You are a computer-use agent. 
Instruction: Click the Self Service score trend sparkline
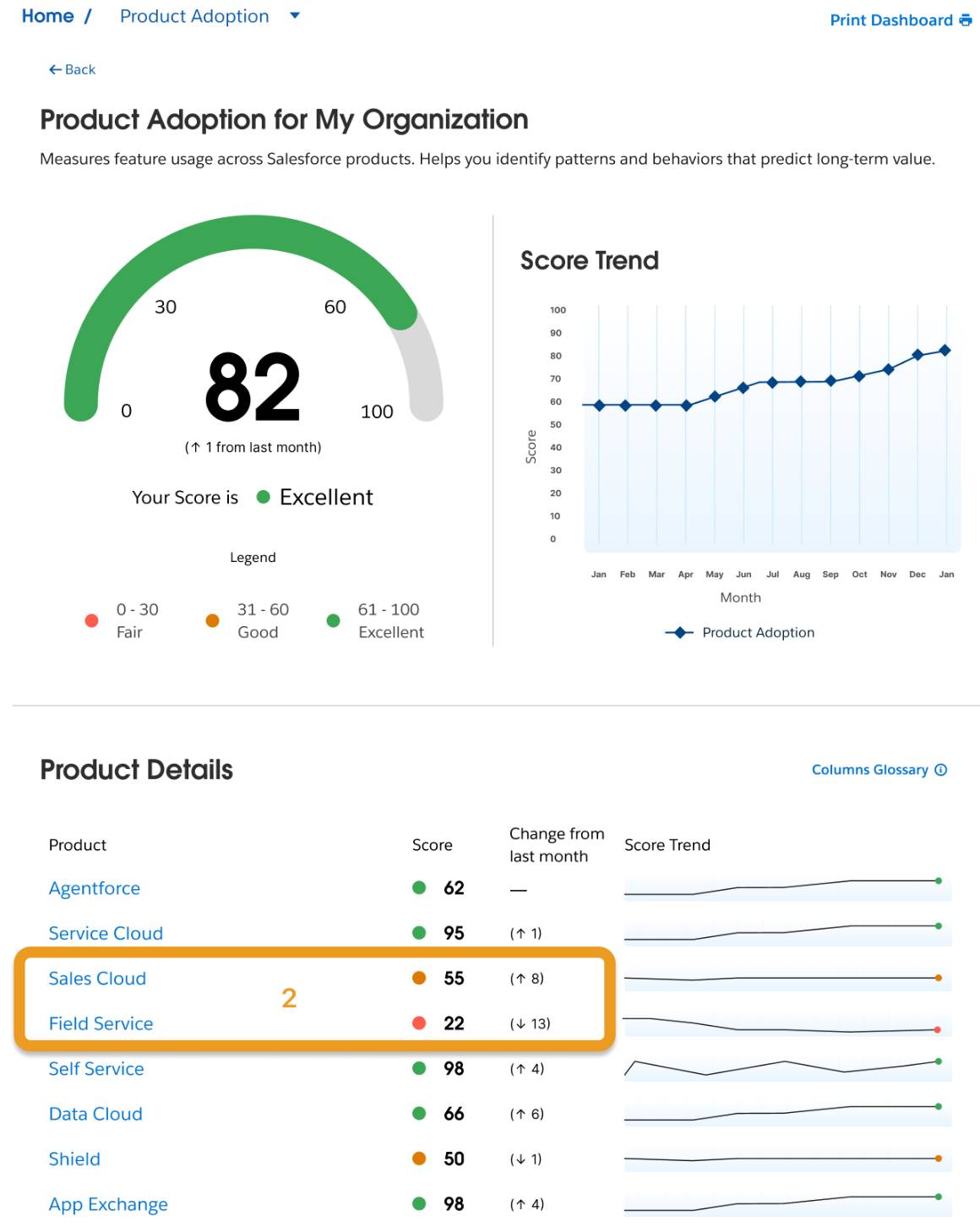click(x=787, y=1068)
